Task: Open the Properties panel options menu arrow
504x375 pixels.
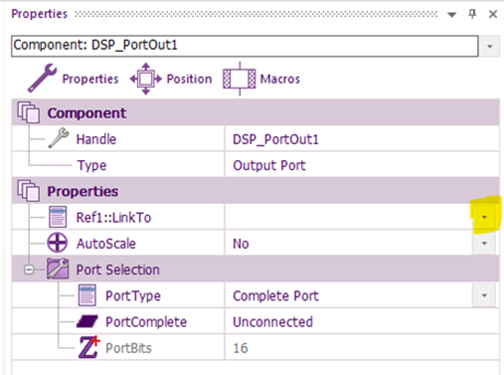Action: (452, 15)
